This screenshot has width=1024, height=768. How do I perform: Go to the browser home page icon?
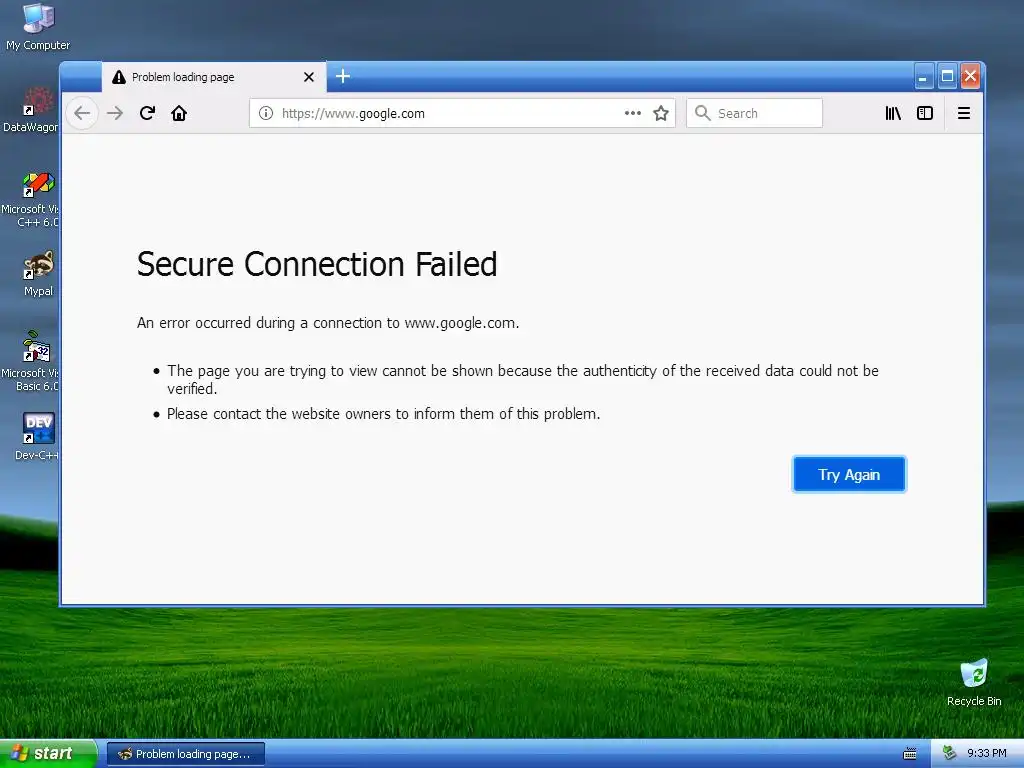pos(179,113)
